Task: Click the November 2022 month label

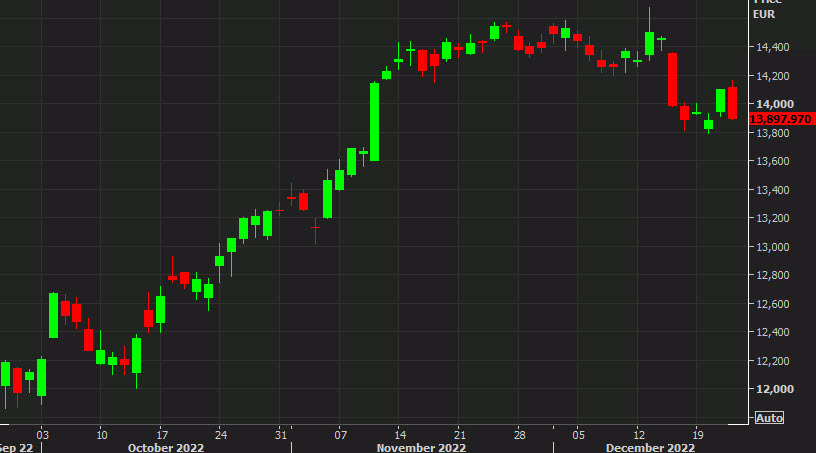Action: (421, 448)
